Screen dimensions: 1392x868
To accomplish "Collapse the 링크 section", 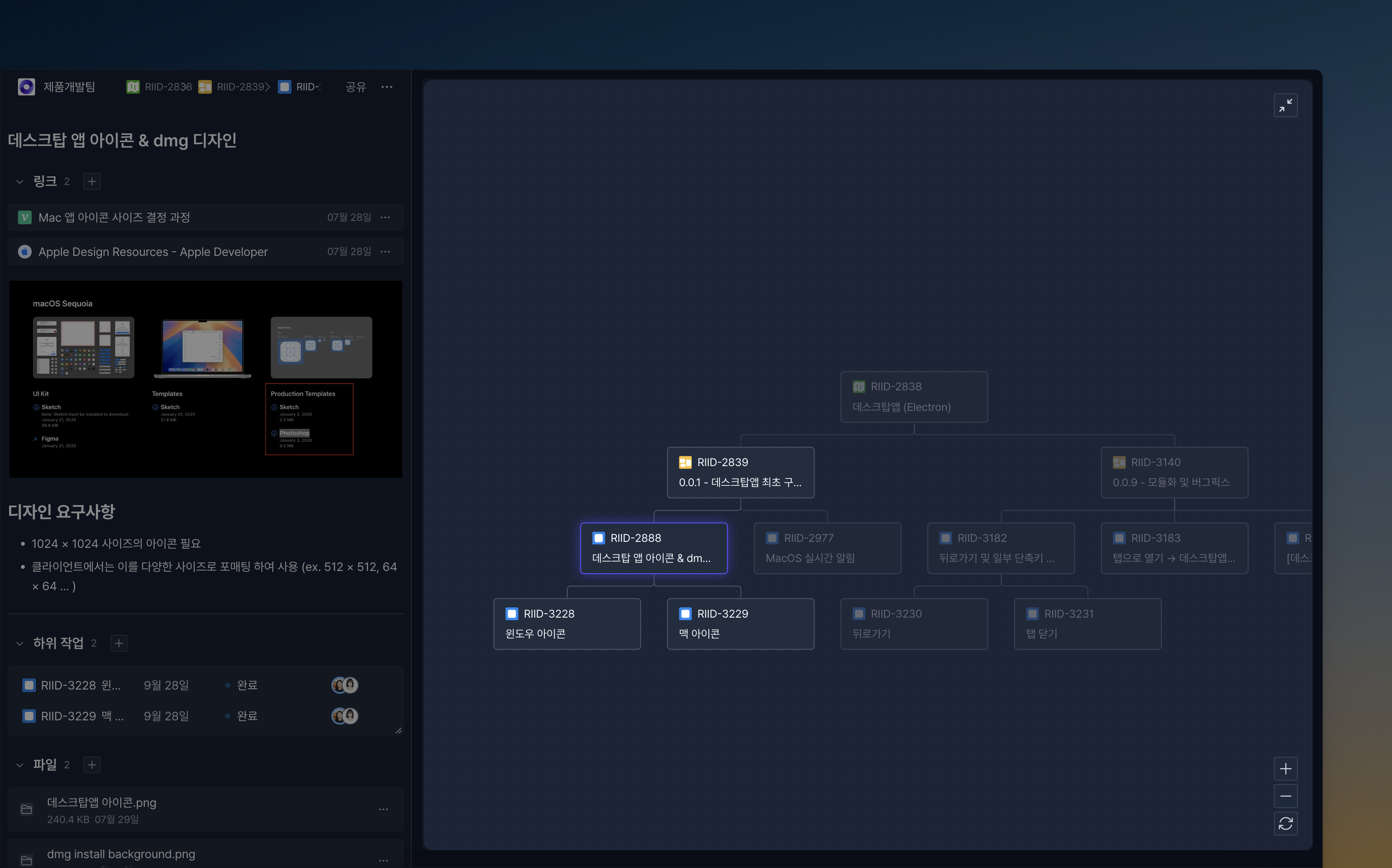I will pyautogui.click(x=20, y=181).
